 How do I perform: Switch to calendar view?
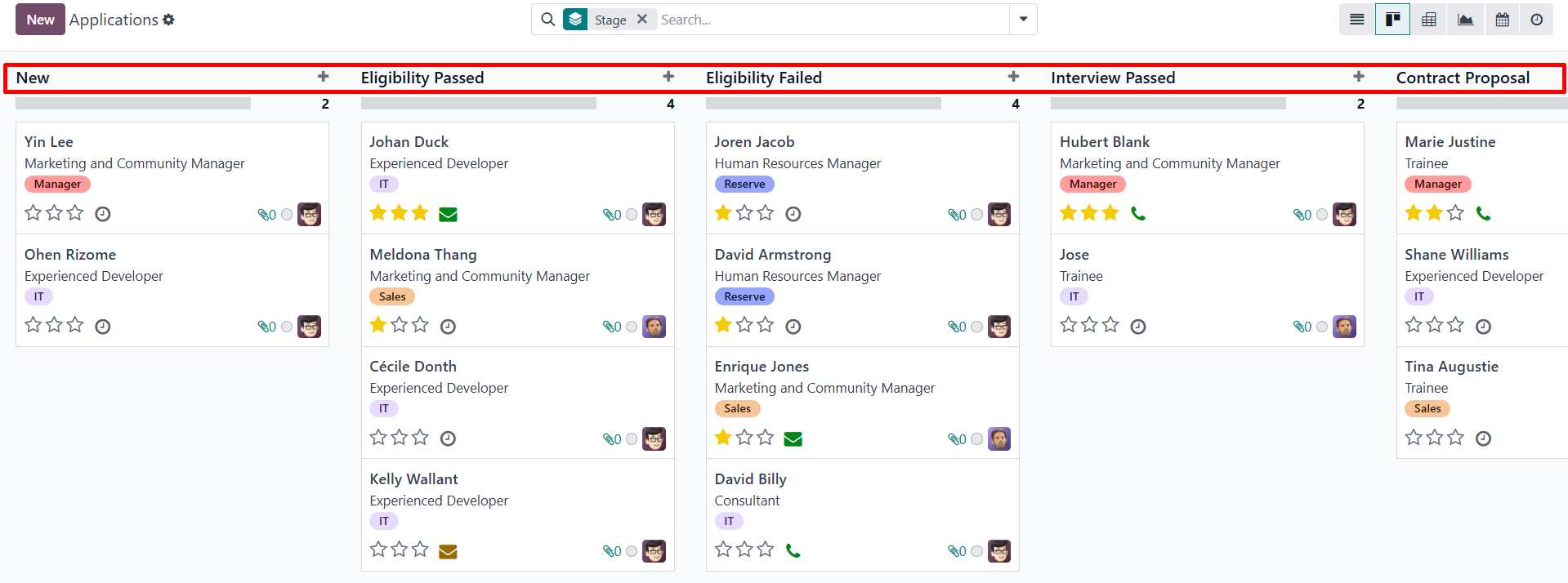(x=1502, y=20)
